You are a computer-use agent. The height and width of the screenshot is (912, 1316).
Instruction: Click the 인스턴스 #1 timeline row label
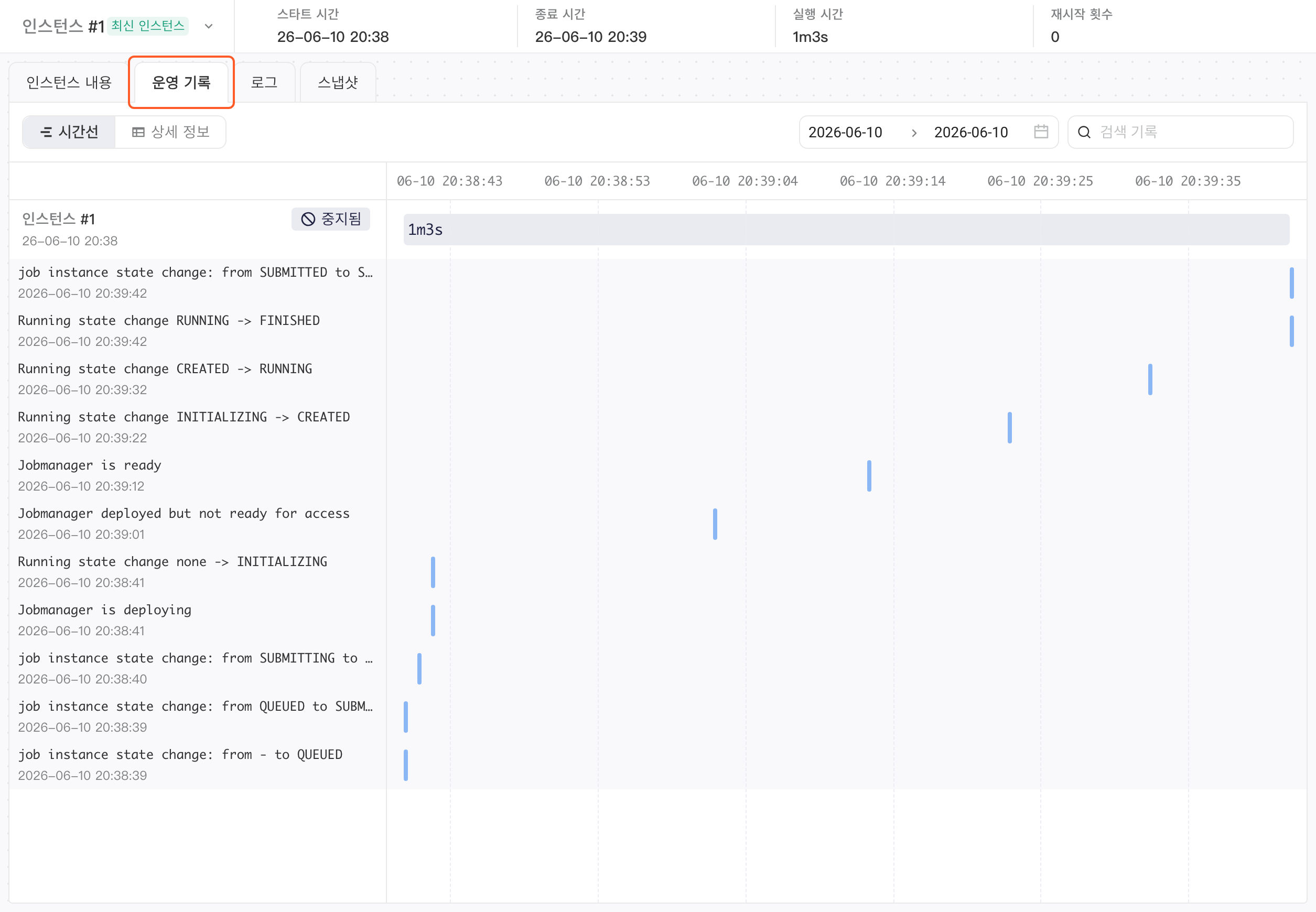(x=58, y=219)
